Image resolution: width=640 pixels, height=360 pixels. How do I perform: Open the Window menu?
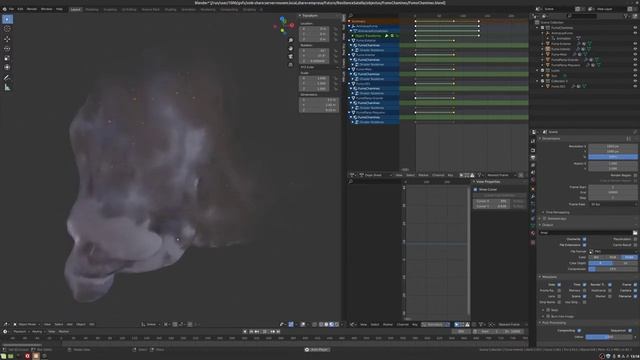pyautogui.click(x=47, y=9)
